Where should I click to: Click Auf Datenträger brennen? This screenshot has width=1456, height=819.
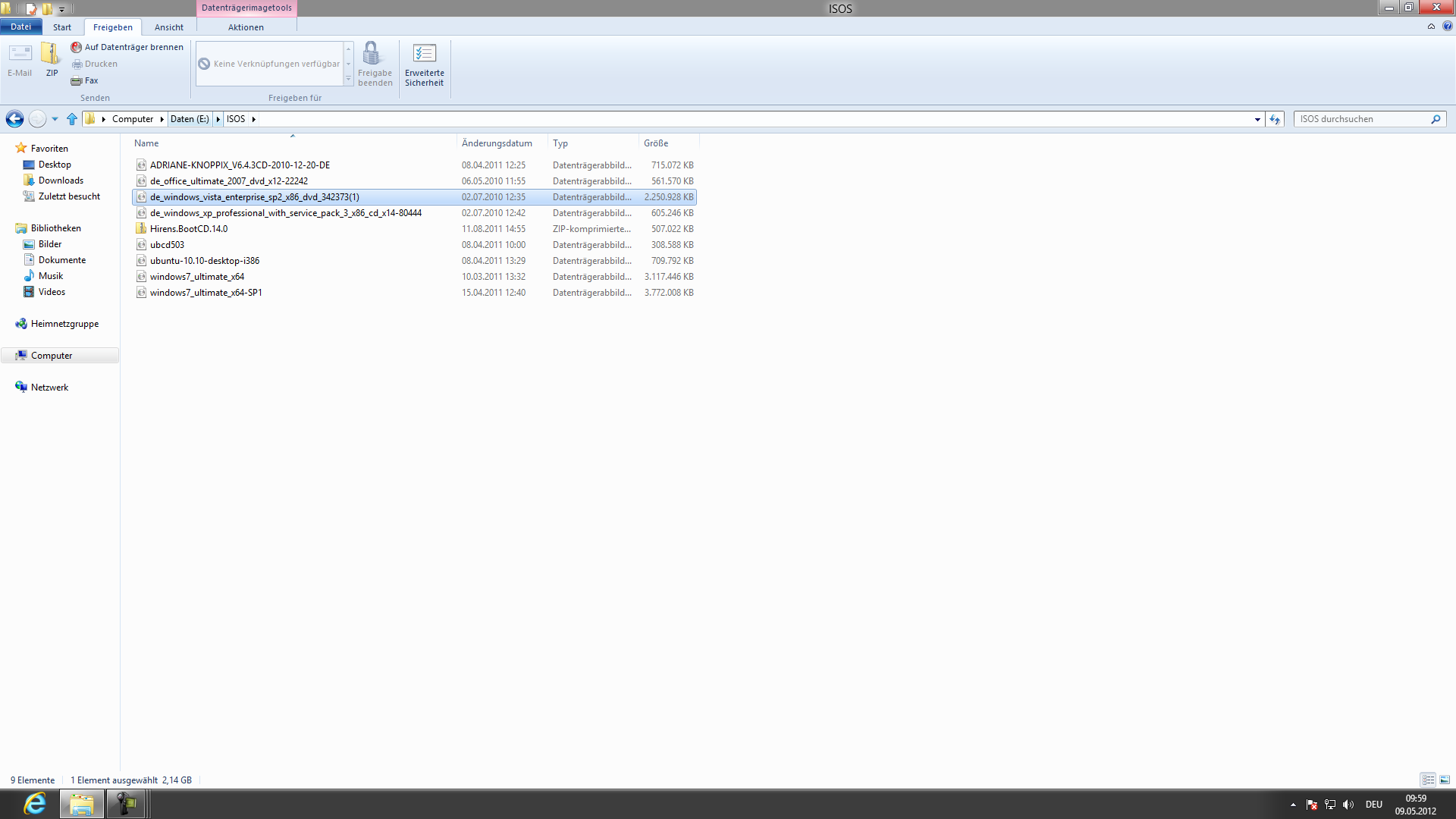click(127, 47)
